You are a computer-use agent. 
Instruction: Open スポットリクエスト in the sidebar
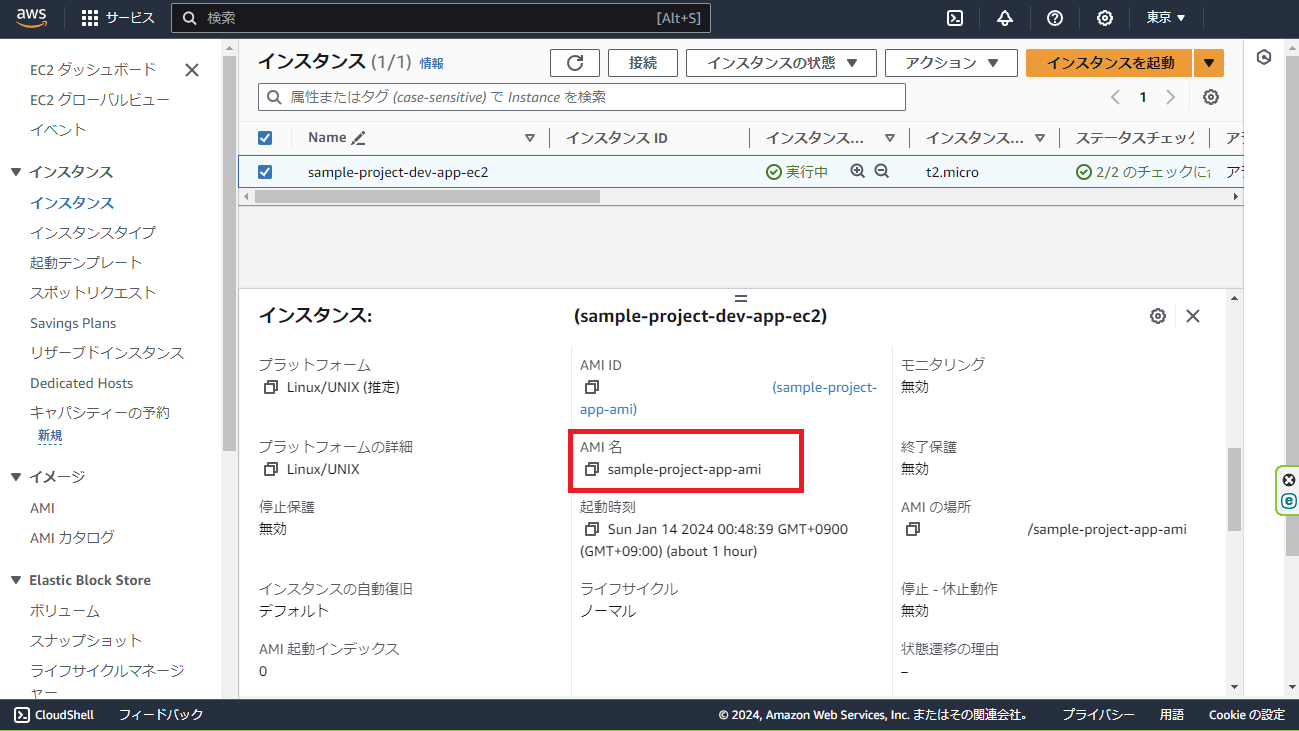(x=93, y=293)
